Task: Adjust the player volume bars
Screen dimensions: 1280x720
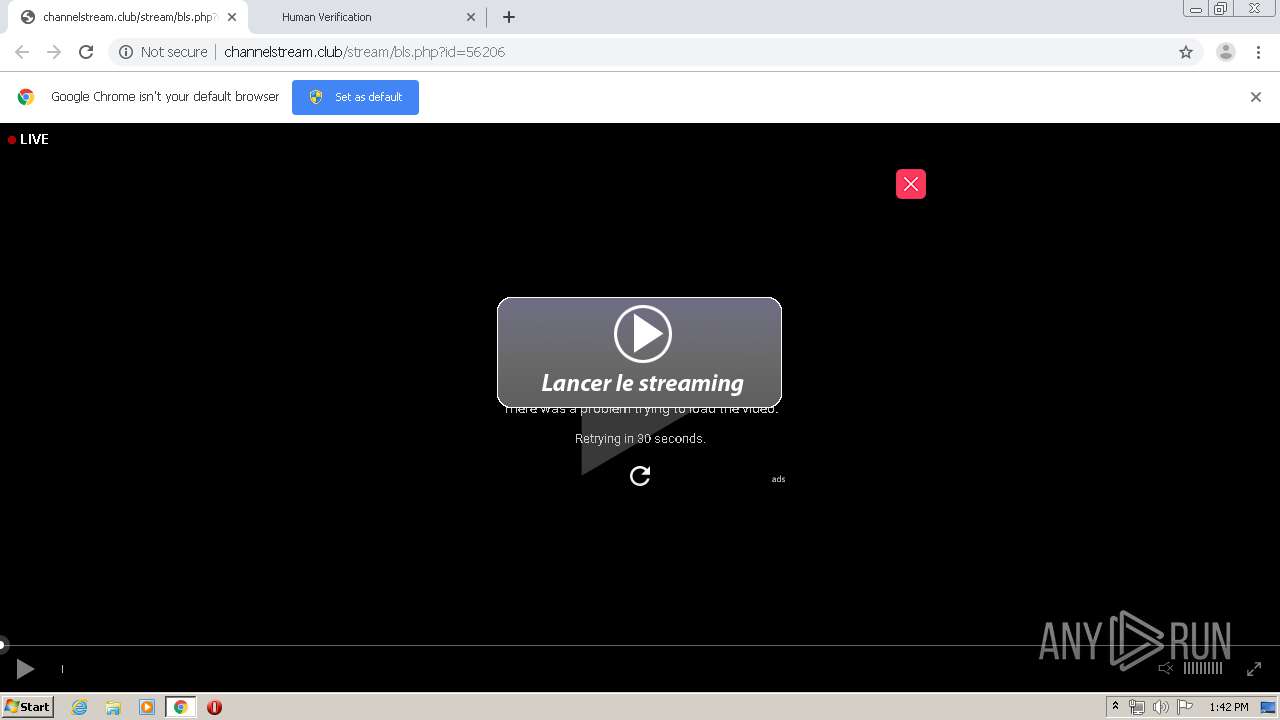Action: (1203, 668)
